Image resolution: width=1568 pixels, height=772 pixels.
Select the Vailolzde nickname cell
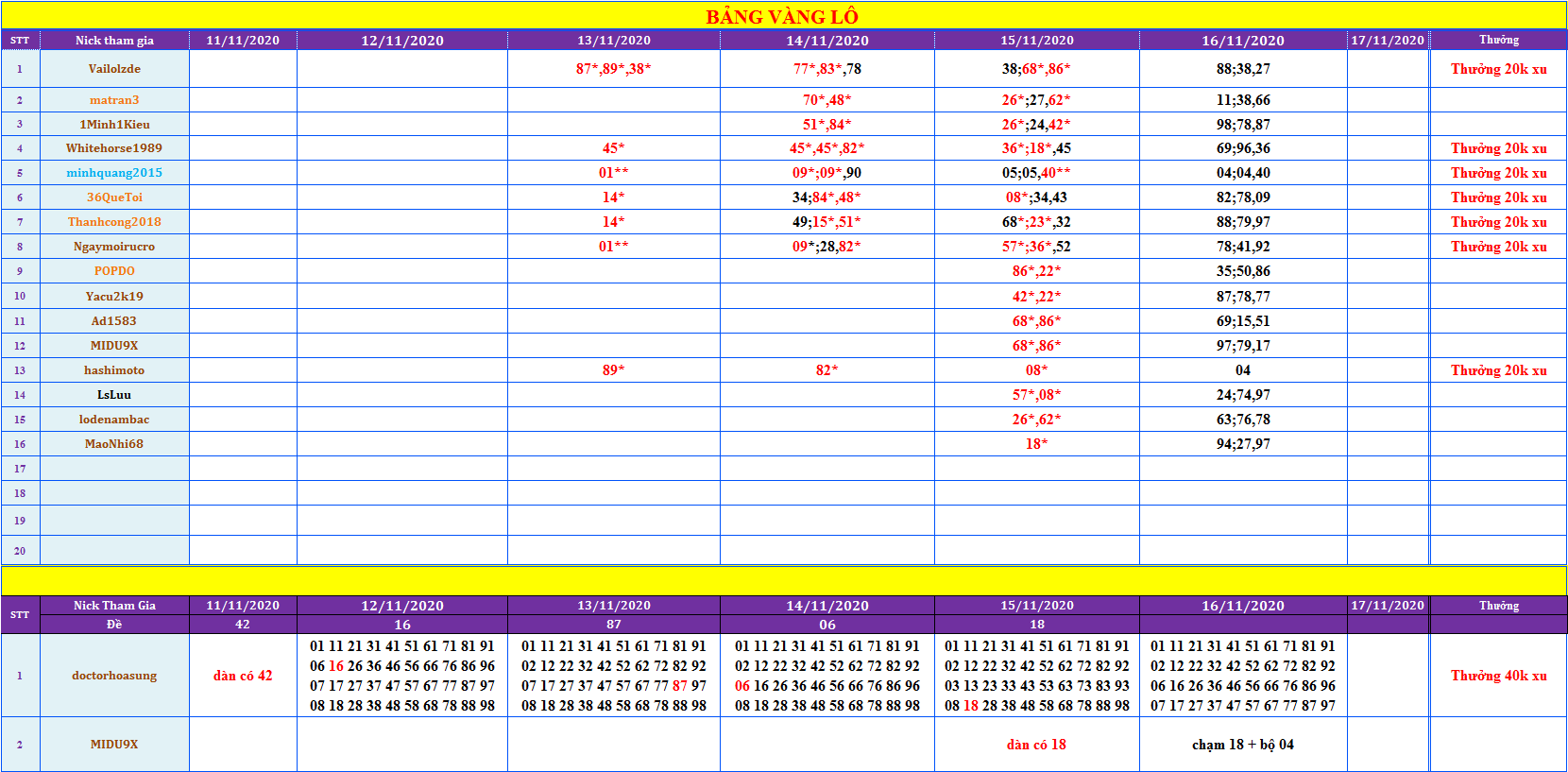click(114, 69)
